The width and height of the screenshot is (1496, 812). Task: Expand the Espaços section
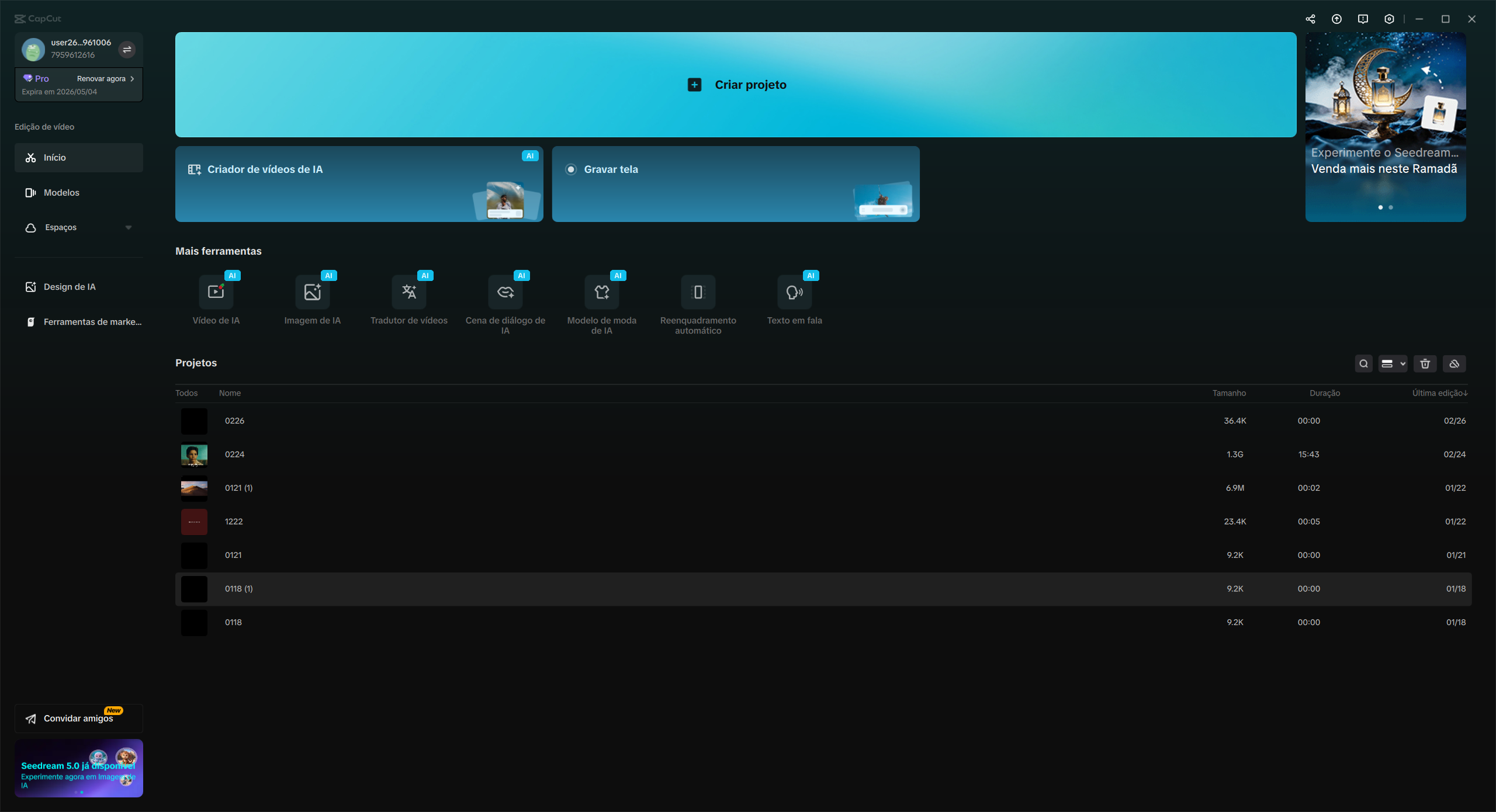(129, 227)
